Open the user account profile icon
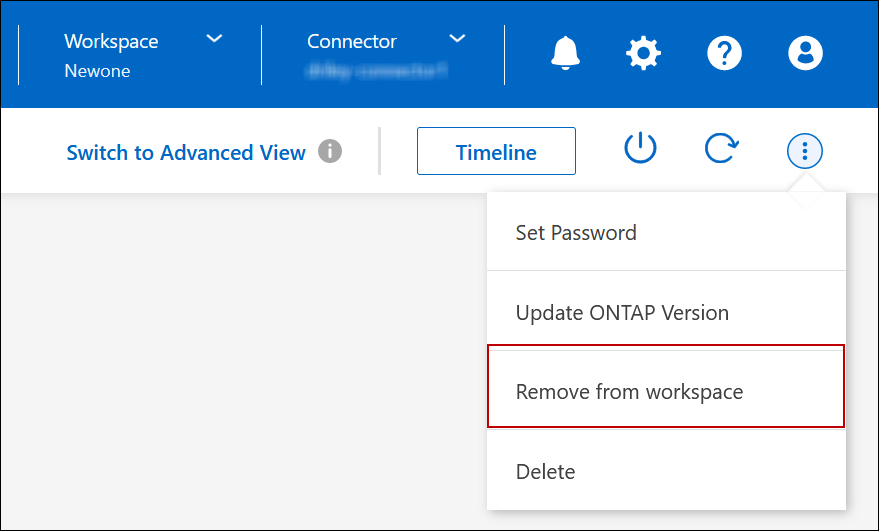Image resolution: width=879 pixels, height=531 pixels. (806, 53)
